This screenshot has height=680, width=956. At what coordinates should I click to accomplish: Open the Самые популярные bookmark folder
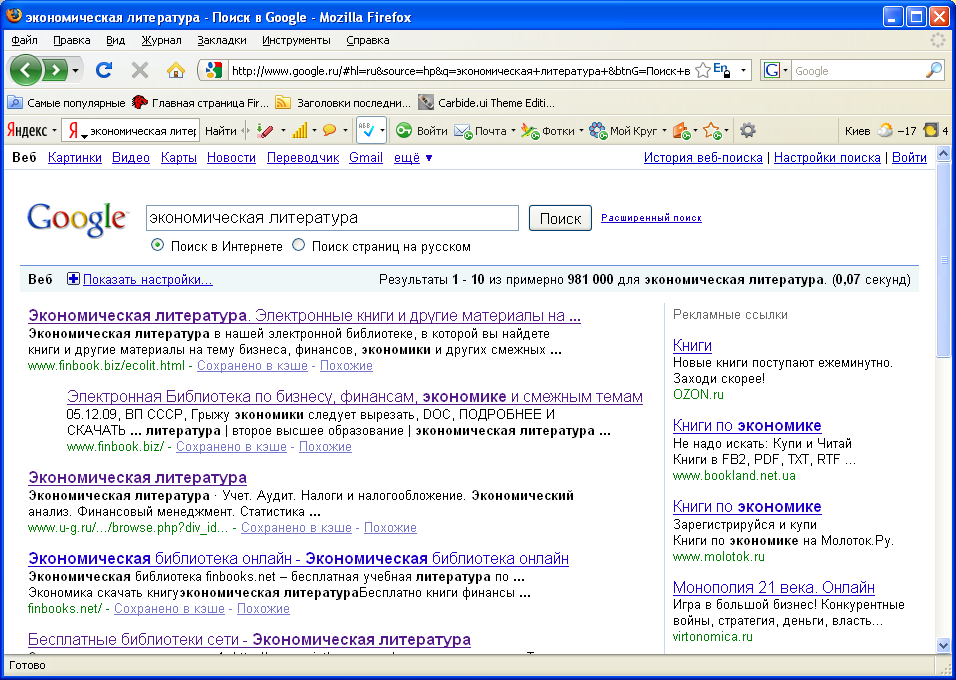[x=66, y=103]
